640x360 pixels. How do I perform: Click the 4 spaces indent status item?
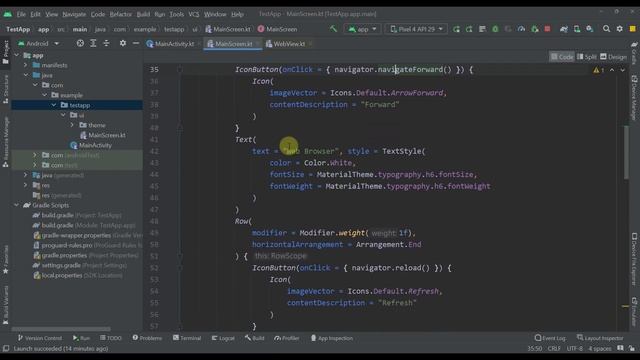click(600, 348)
